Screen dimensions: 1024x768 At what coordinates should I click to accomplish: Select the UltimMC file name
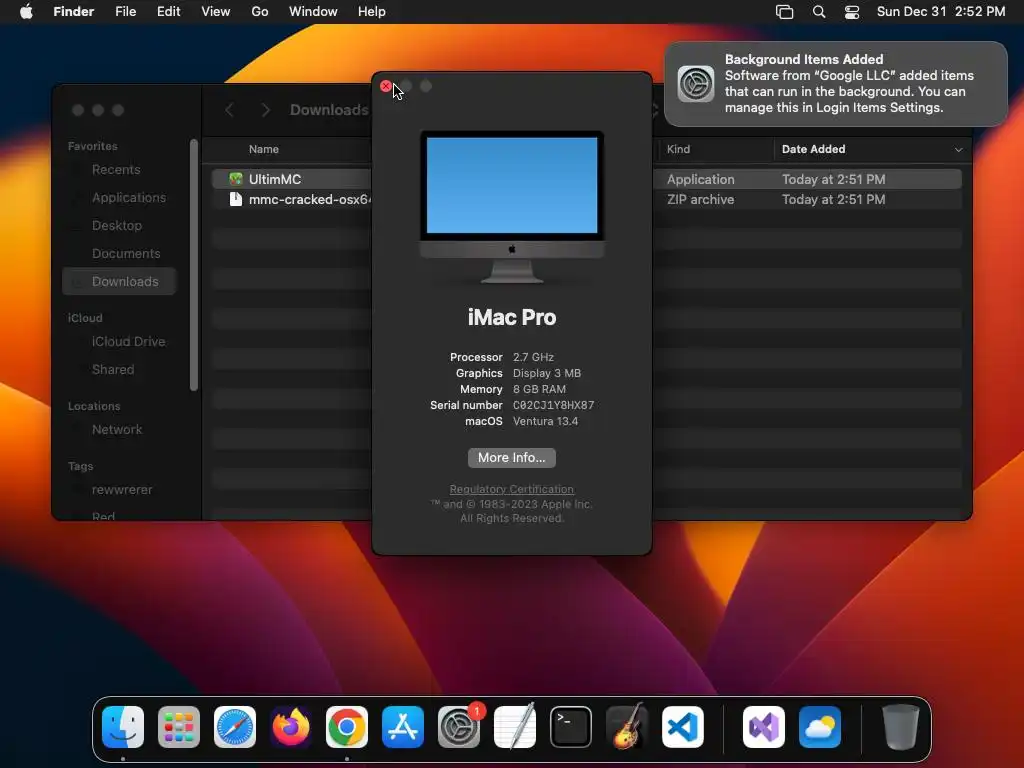point(275,179)
